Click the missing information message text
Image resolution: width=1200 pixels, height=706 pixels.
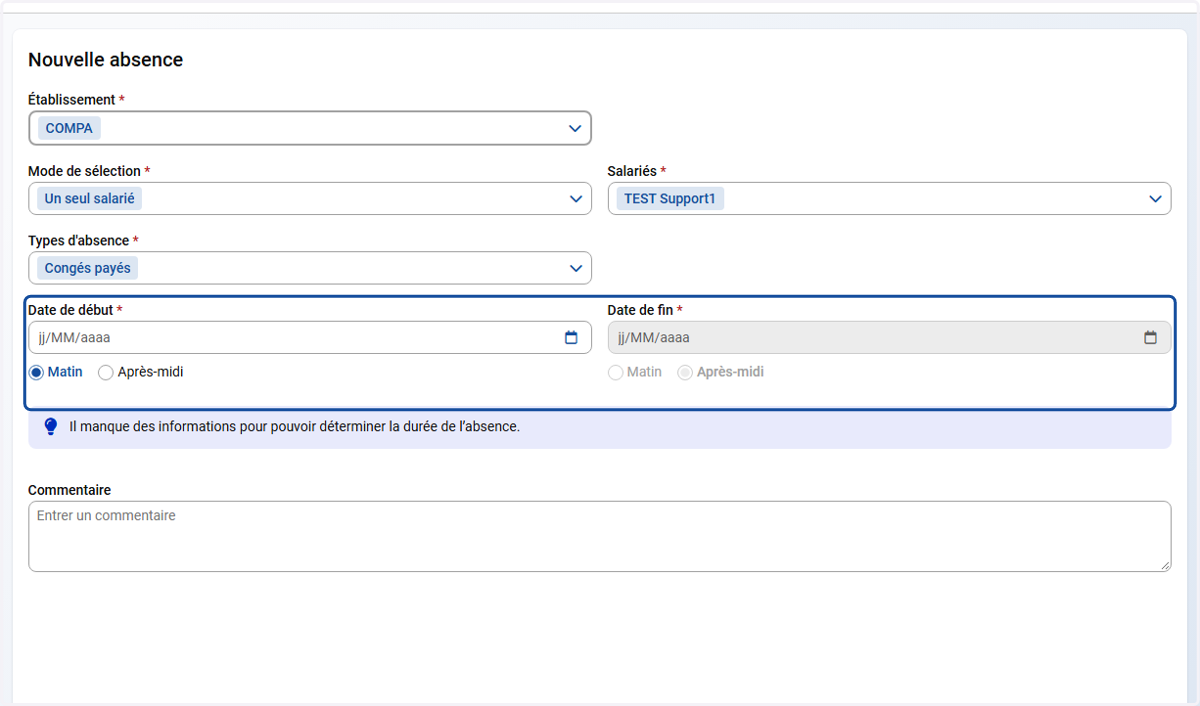pos(294,427)
